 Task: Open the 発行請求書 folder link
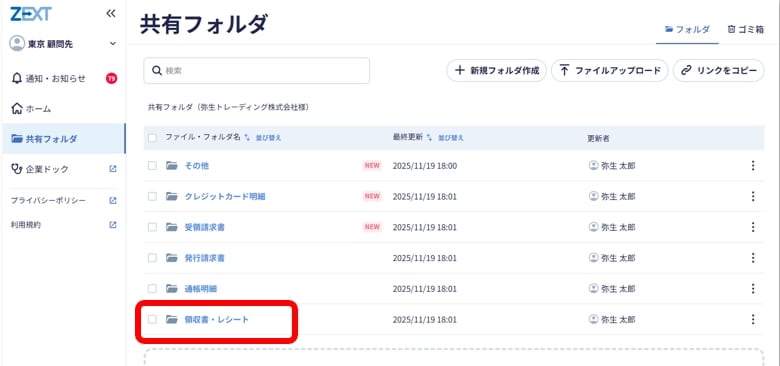tap(204, 258)
